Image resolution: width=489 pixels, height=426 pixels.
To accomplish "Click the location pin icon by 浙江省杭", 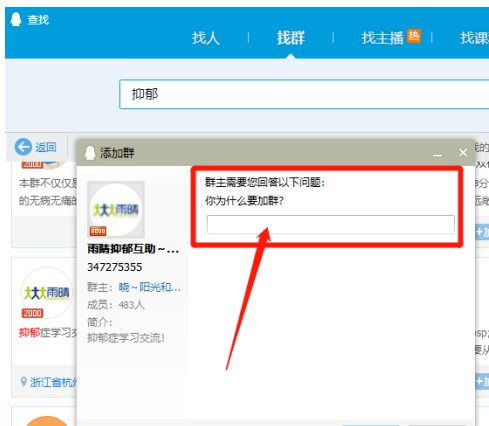I will 23,381.
